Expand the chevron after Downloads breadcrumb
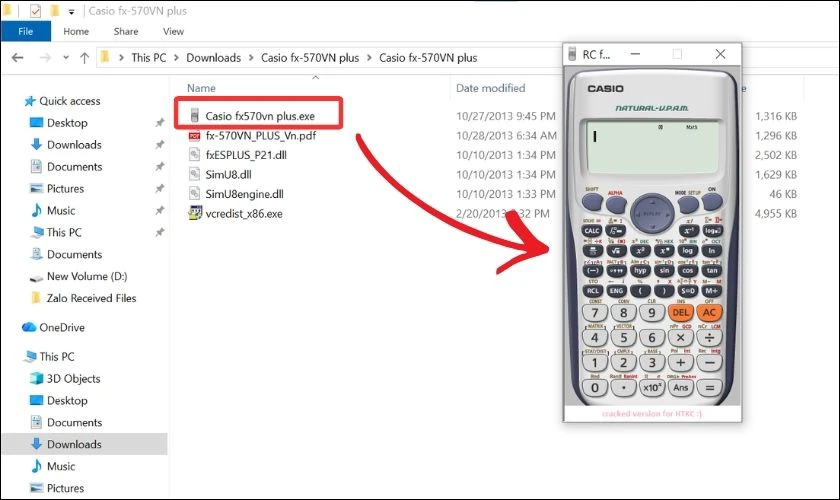Image resolution: width=840 pixels, height=500 pixels. 250,57
